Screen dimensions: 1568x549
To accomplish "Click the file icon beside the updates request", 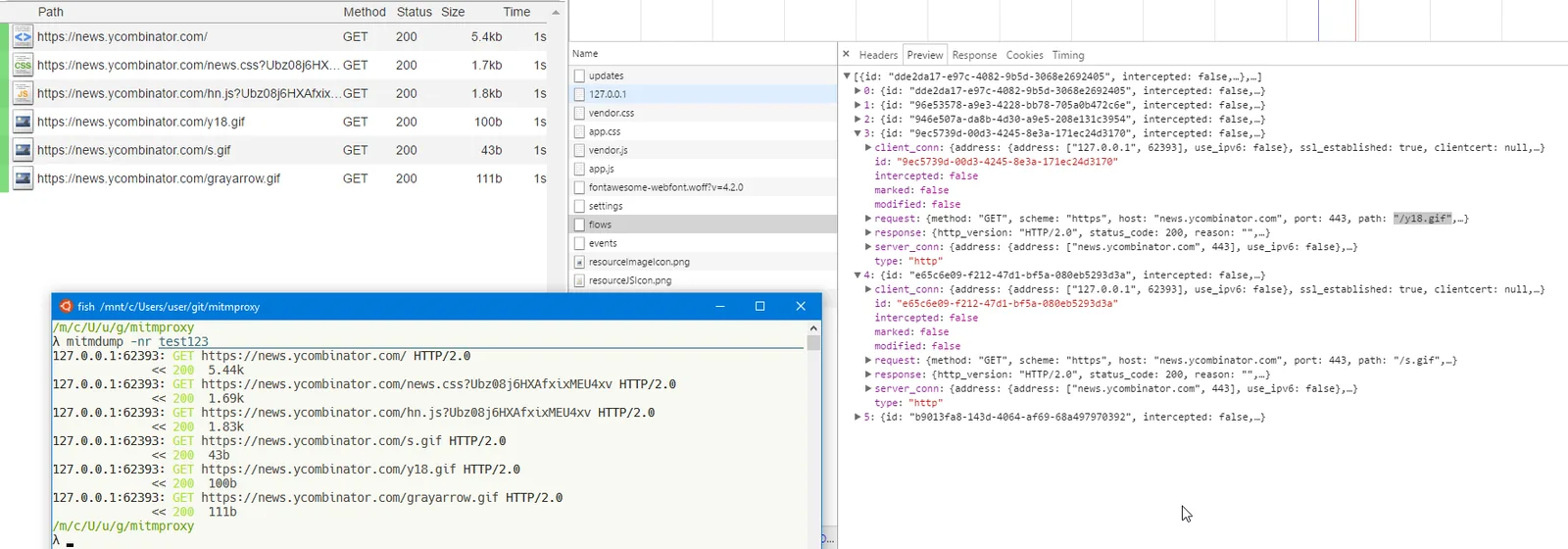I will pos(579,75).
